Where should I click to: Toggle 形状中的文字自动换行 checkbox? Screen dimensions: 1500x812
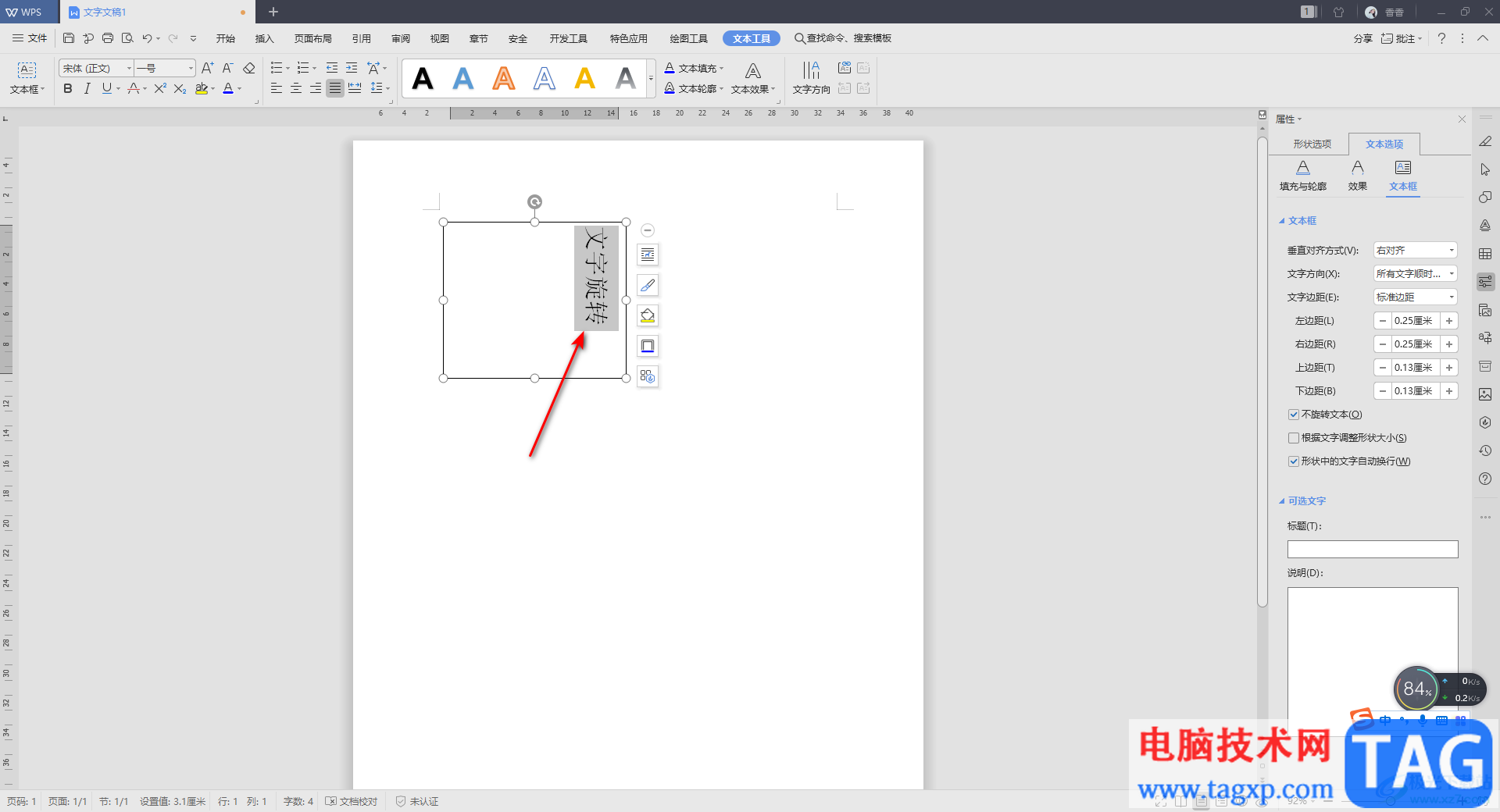point(1294,461)
